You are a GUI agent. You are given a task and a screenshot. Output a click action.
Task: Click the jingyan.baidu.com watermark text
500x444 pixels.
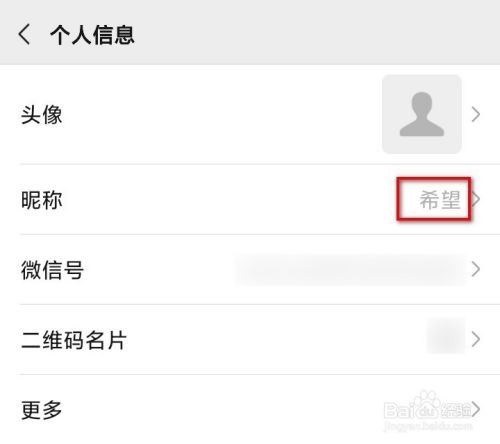click(x=428, y=426)
